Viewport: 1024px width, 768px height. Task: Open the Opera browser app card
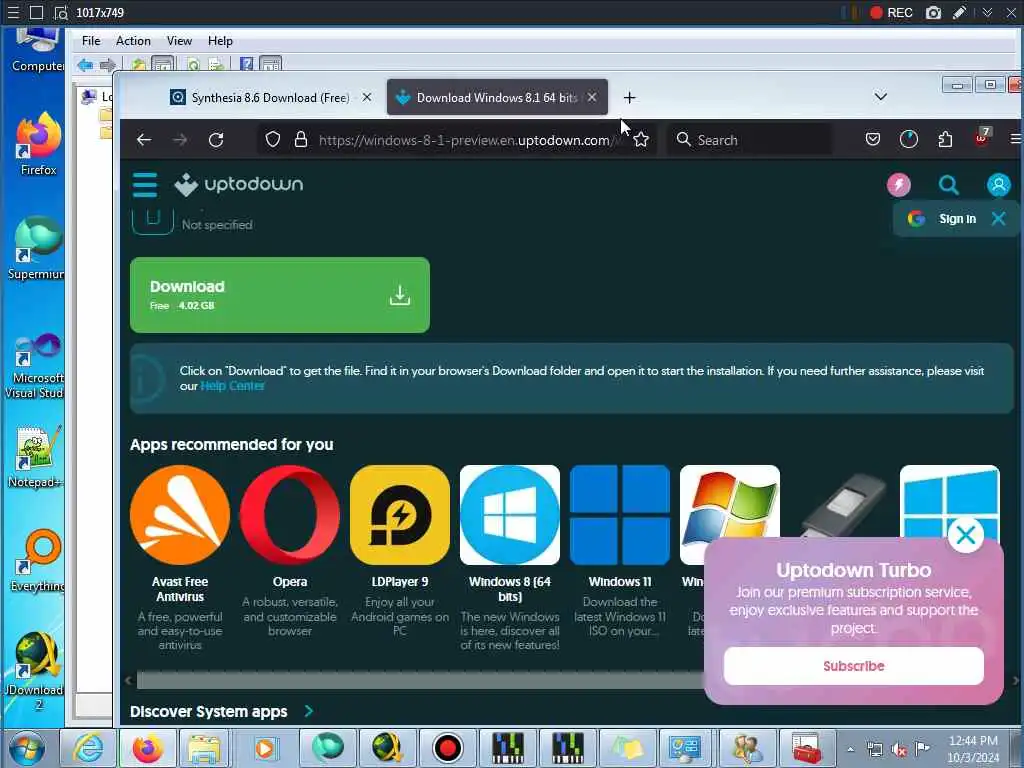[289, 551]
